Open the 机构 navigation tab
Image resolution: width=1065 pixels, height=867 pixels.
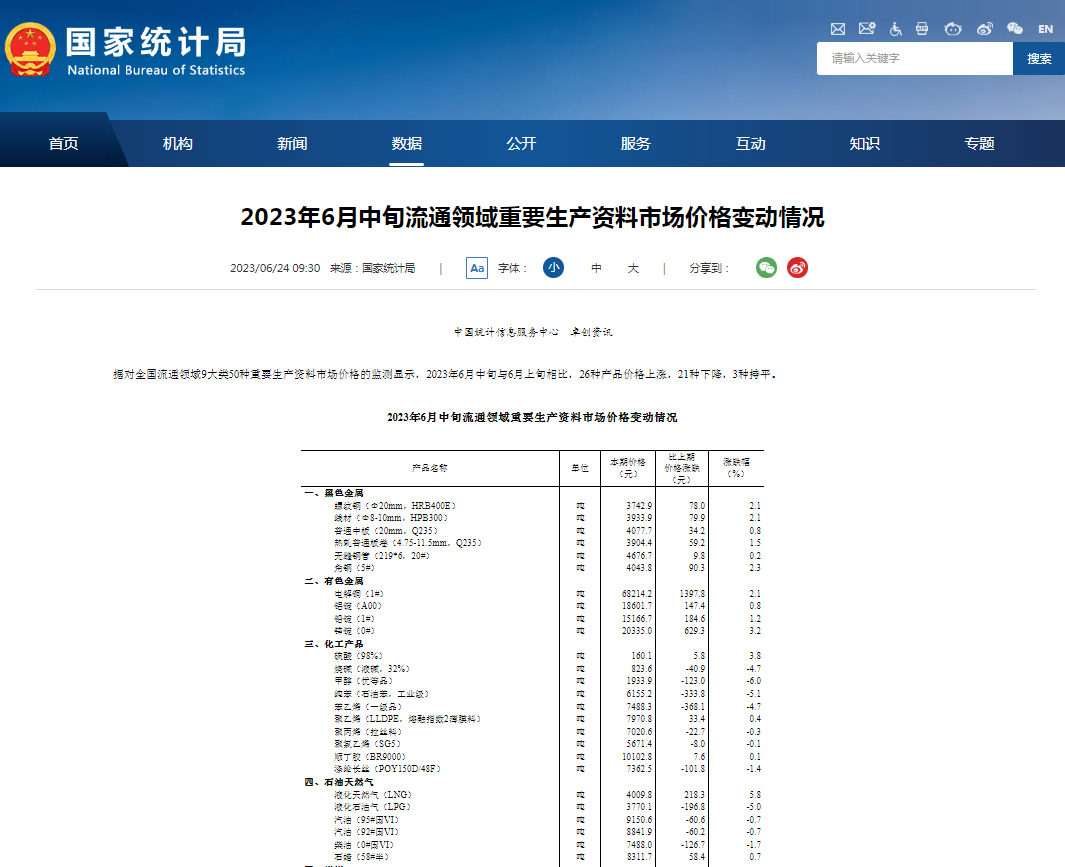[x=177, y=143]
